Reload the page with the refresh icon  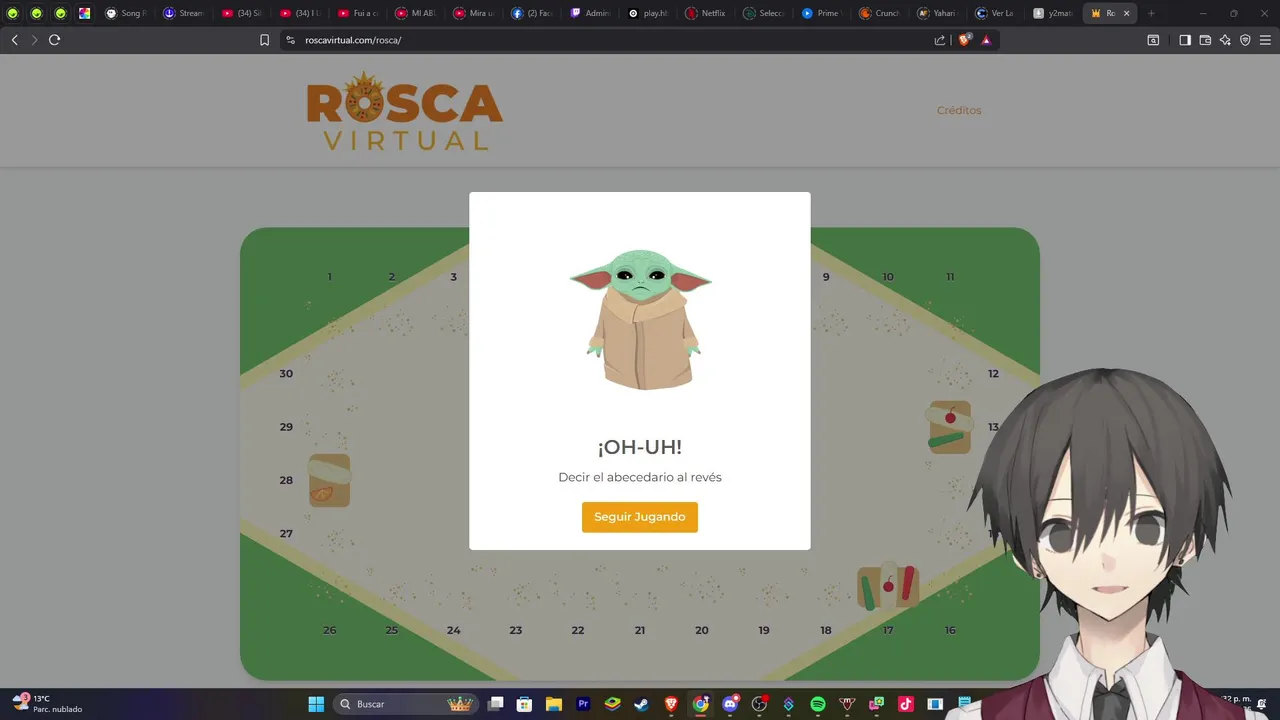[x=54, y=40]
